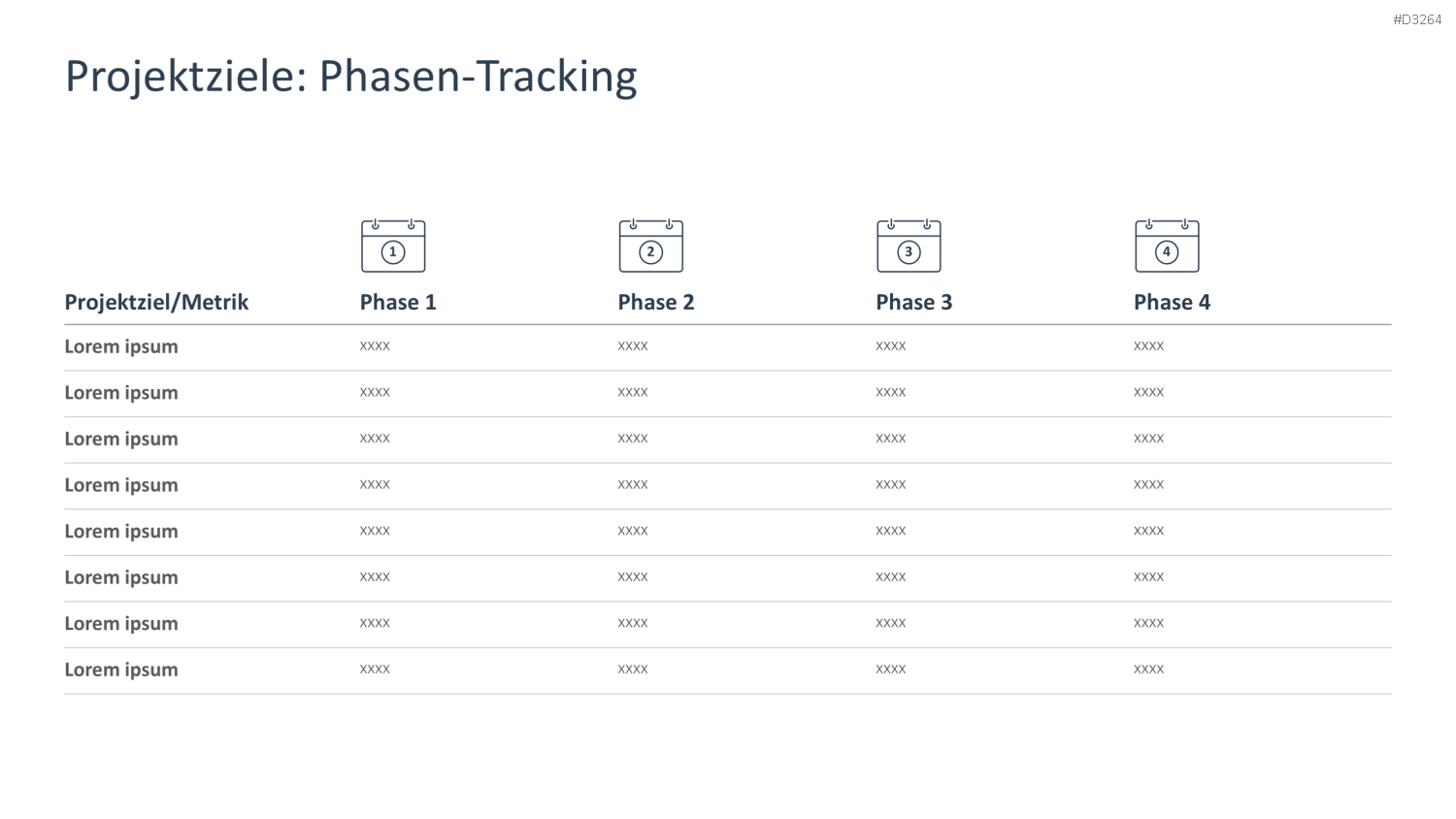The width and height of the screenshot is (1456, 819).
Task: Click the Phase 2 calendar icon
Action: [651, 246]
